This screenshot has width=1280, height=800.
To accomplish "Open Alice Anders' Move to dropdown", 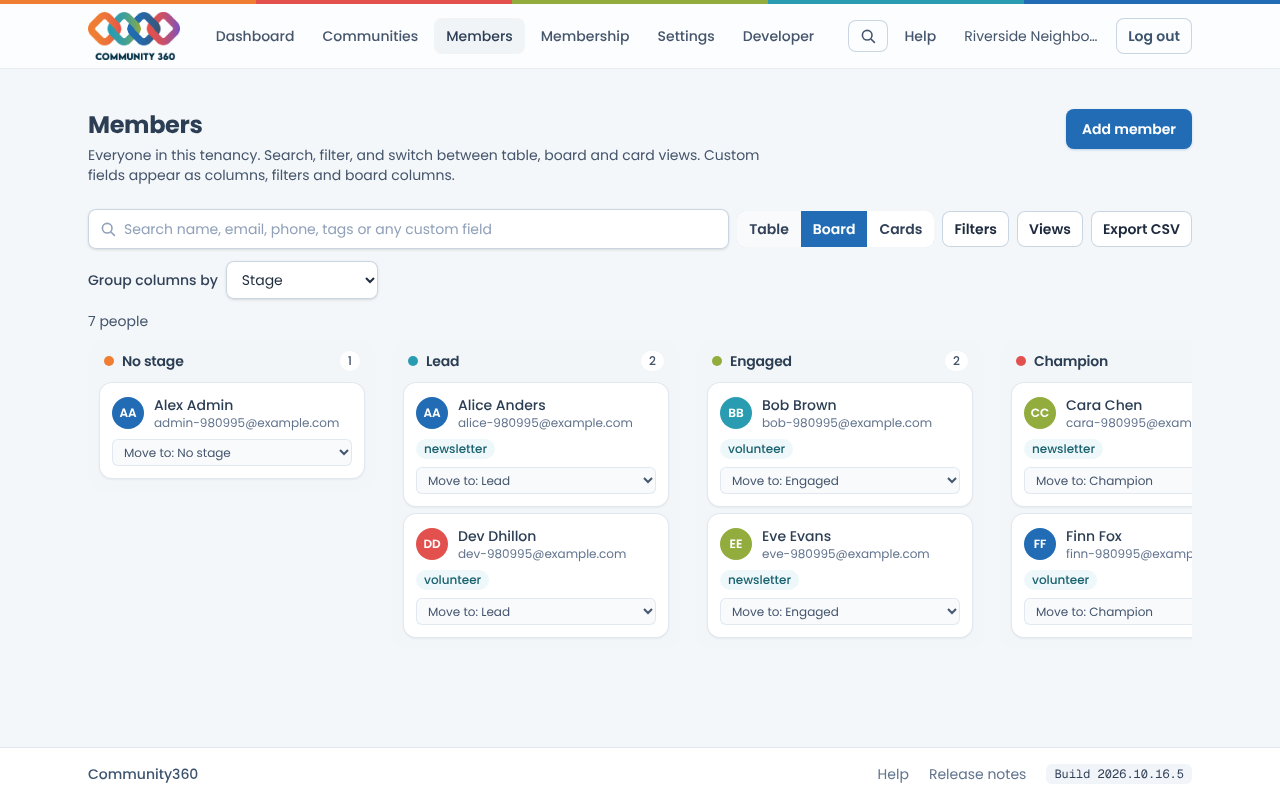I will tap(536, 481).
